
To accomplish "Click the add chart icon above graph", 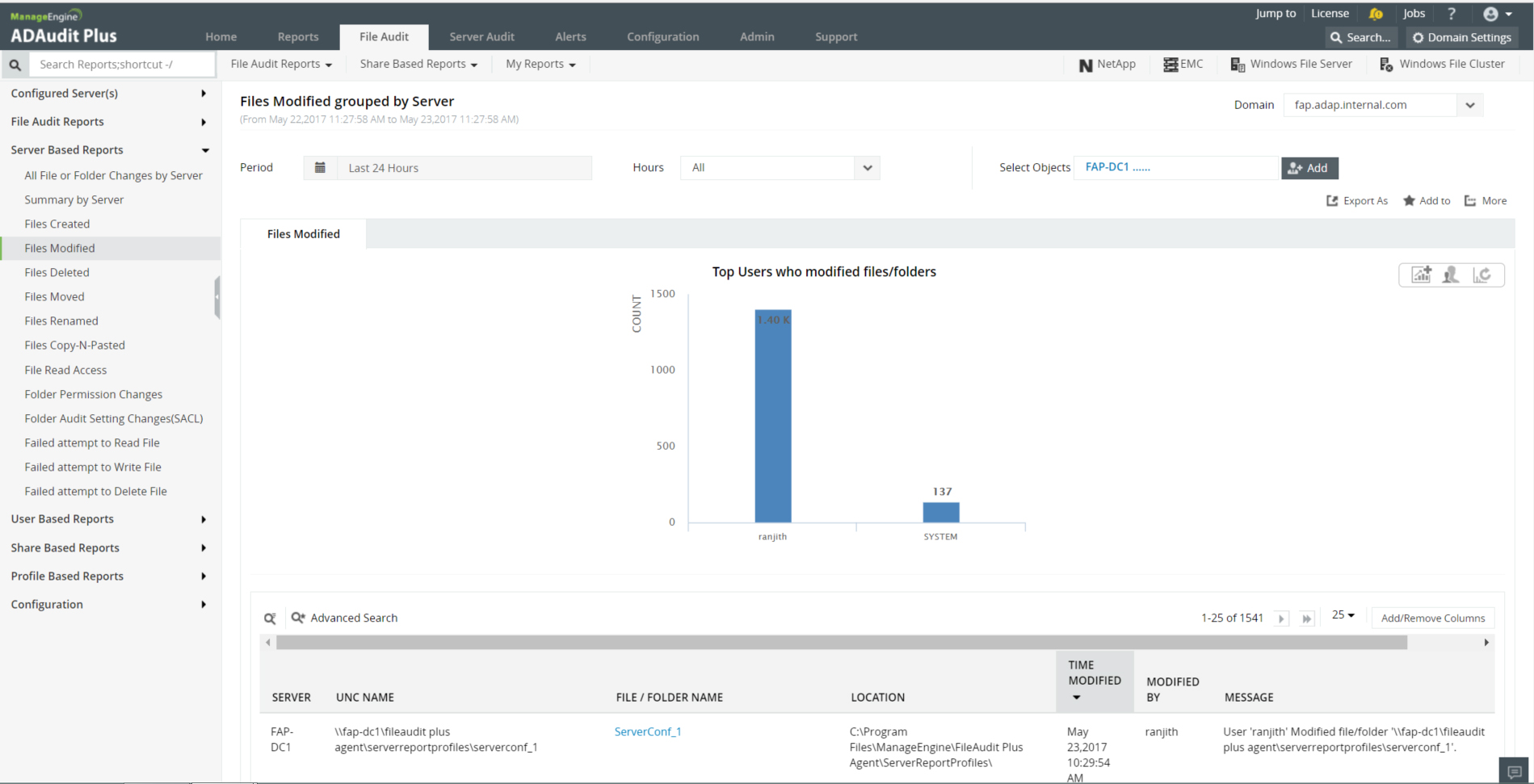I will point(1421,275).
